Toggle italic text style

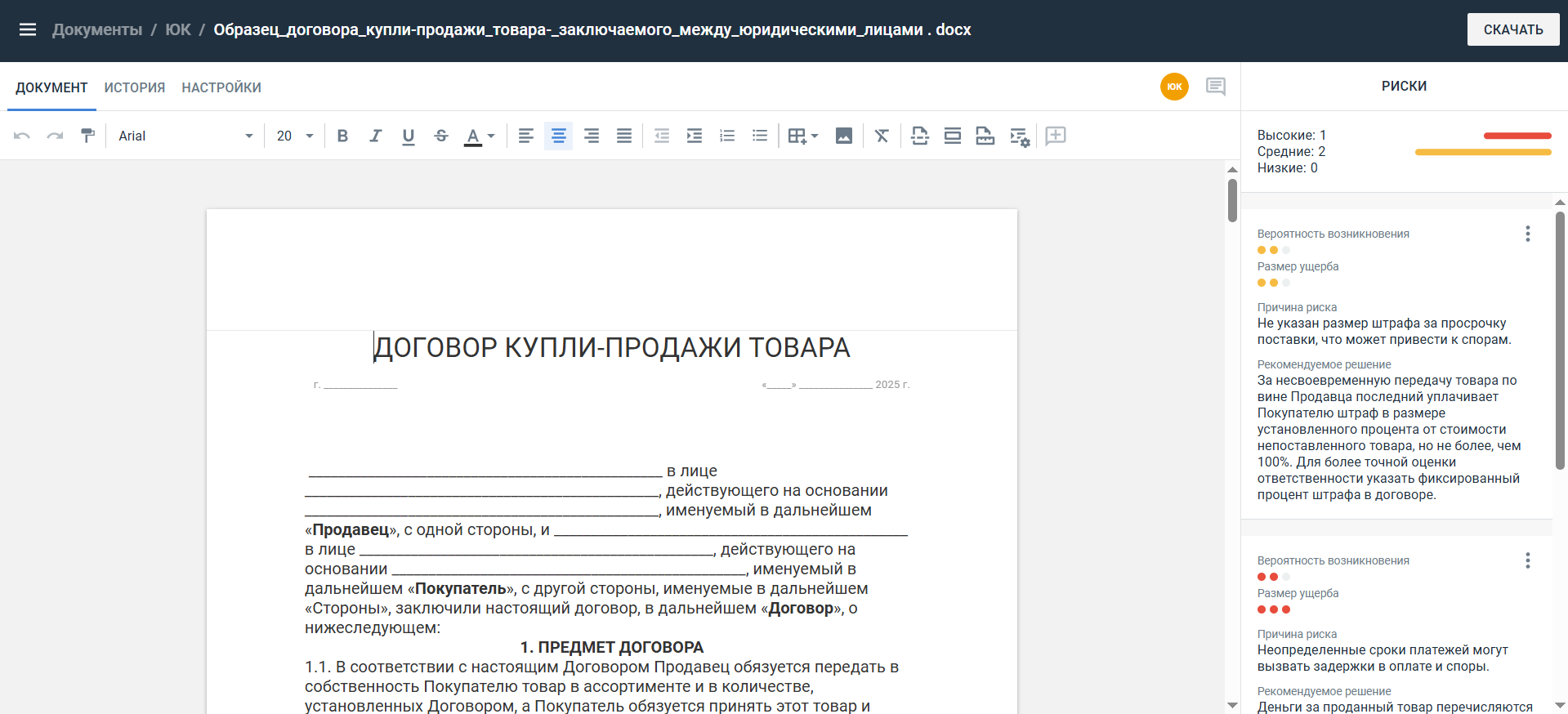pyautogui.click(x=375, y=136)
